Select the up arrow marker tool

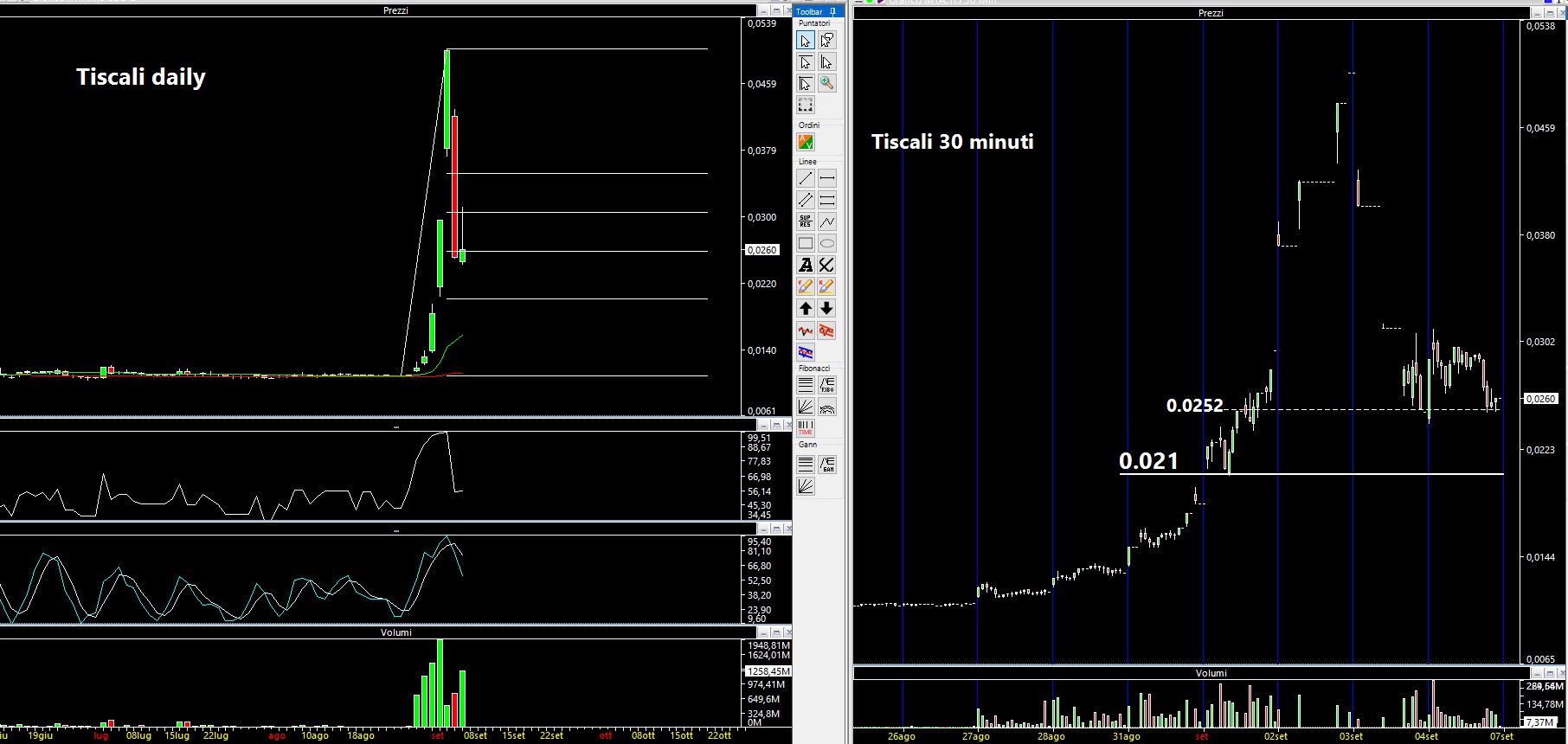806,308
